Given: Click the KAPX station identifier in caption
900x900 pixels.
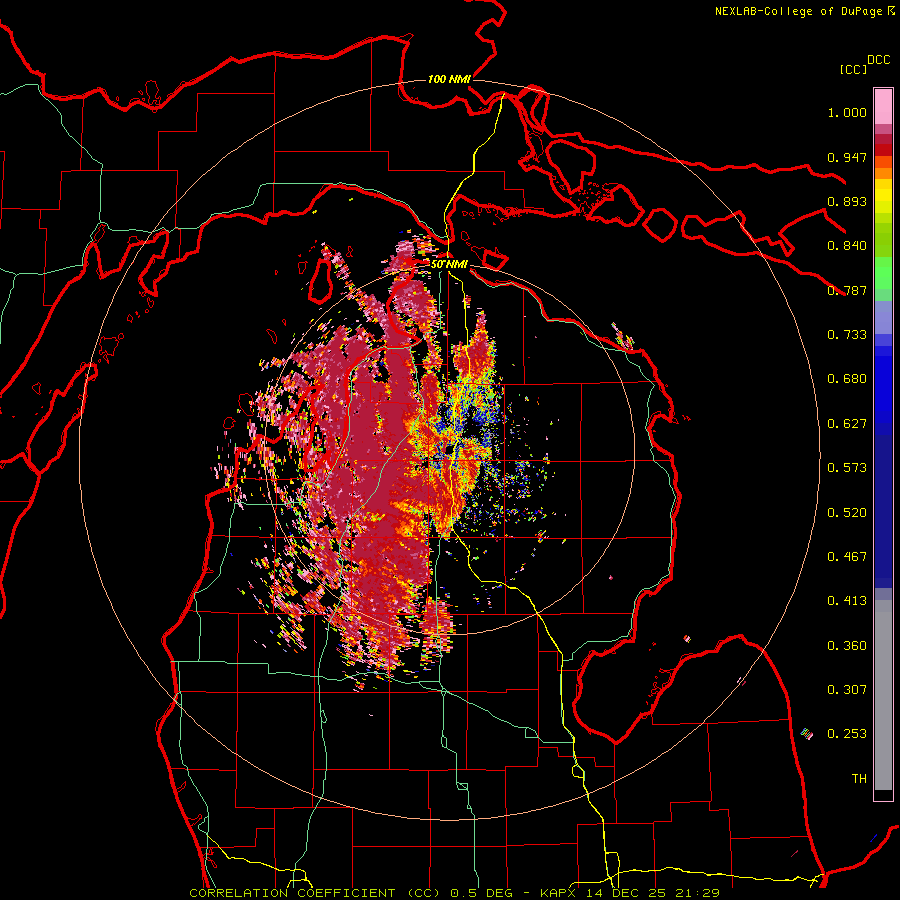Looking at the screenshot, I should point(559,893).
